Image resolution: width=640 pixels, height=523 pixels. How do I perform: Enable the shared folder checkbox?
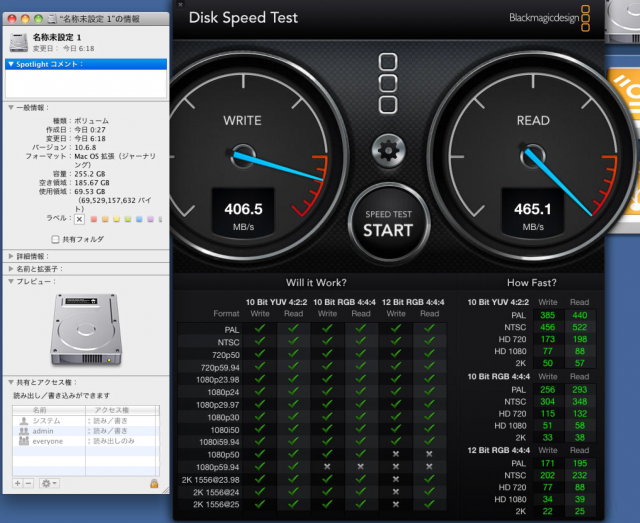pyautogui.click(x=55, y=240)
